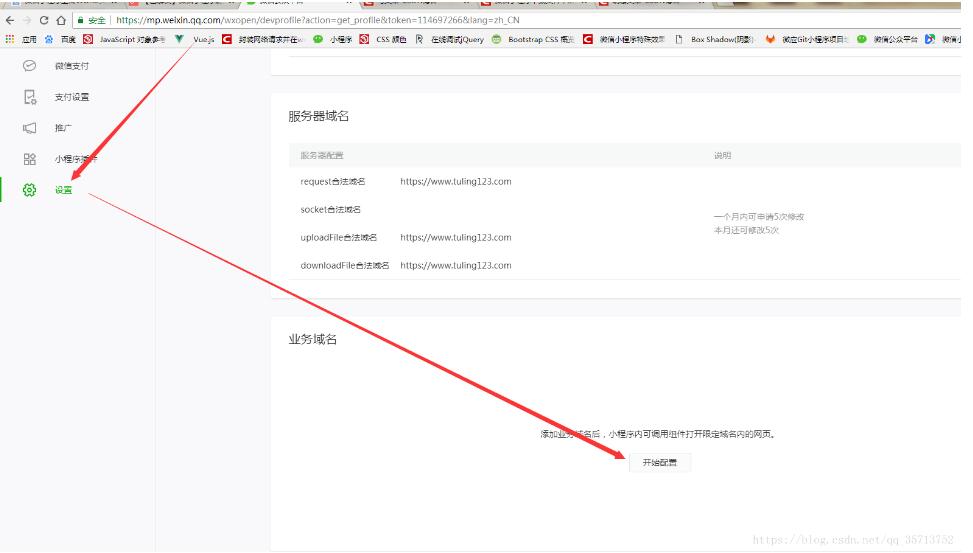Open the 百度 bookmark
The image size is (973, 553).
pos(60,39)
